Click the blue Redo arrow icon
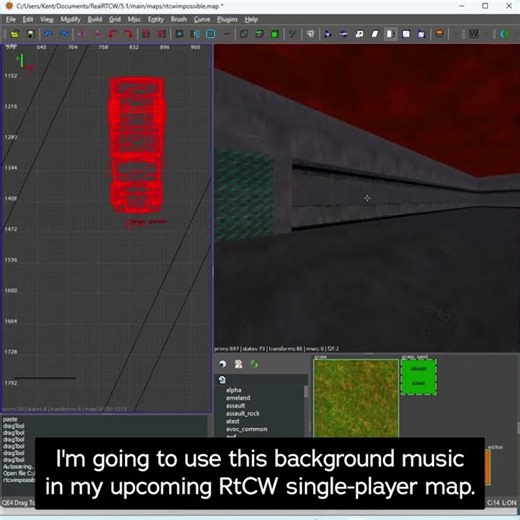Screen dimensions: 520x520 click(x=64, y=34)
